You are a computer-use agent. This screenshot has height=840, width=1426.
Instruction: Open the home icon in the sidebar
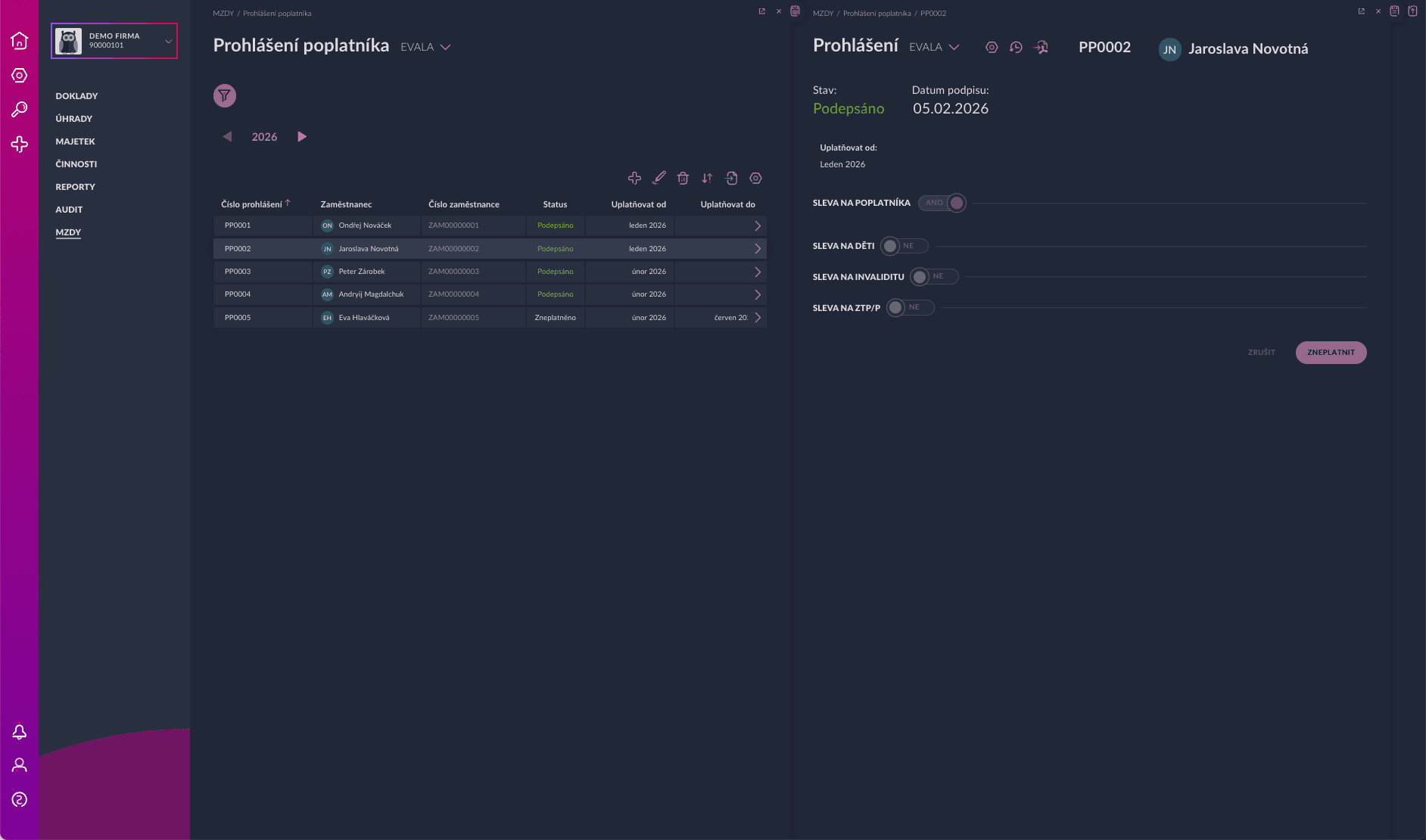20,41
